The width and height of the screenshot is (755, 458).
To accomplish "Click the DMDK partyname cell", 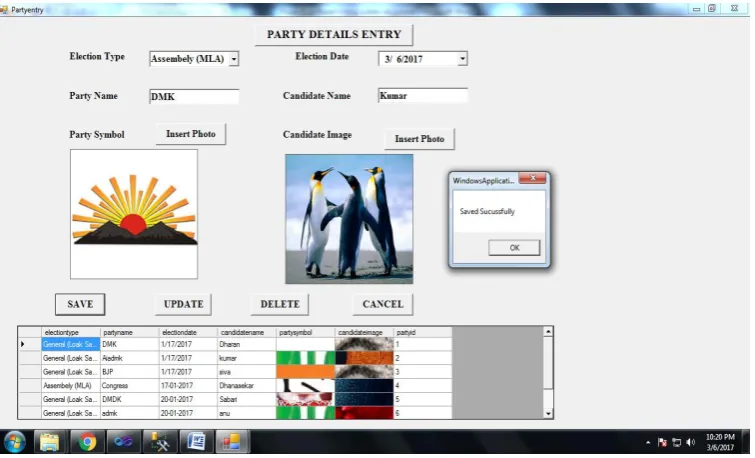I will [130, 399].
